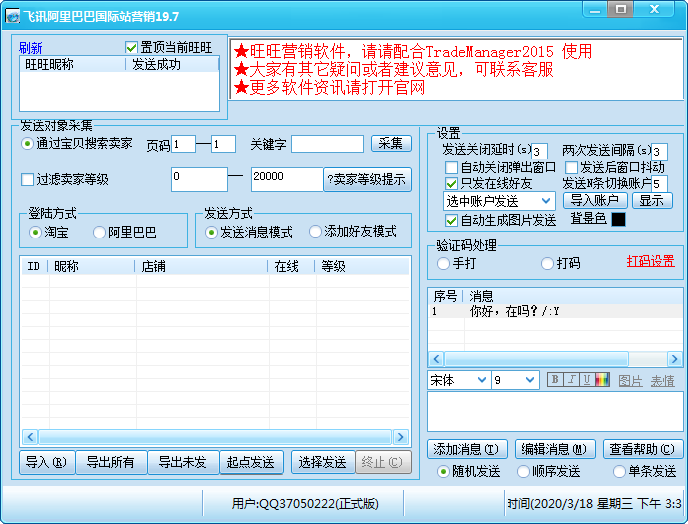
Task: Click the 昵称 column header
Action: pyautogui.click(x=92, y=267)
